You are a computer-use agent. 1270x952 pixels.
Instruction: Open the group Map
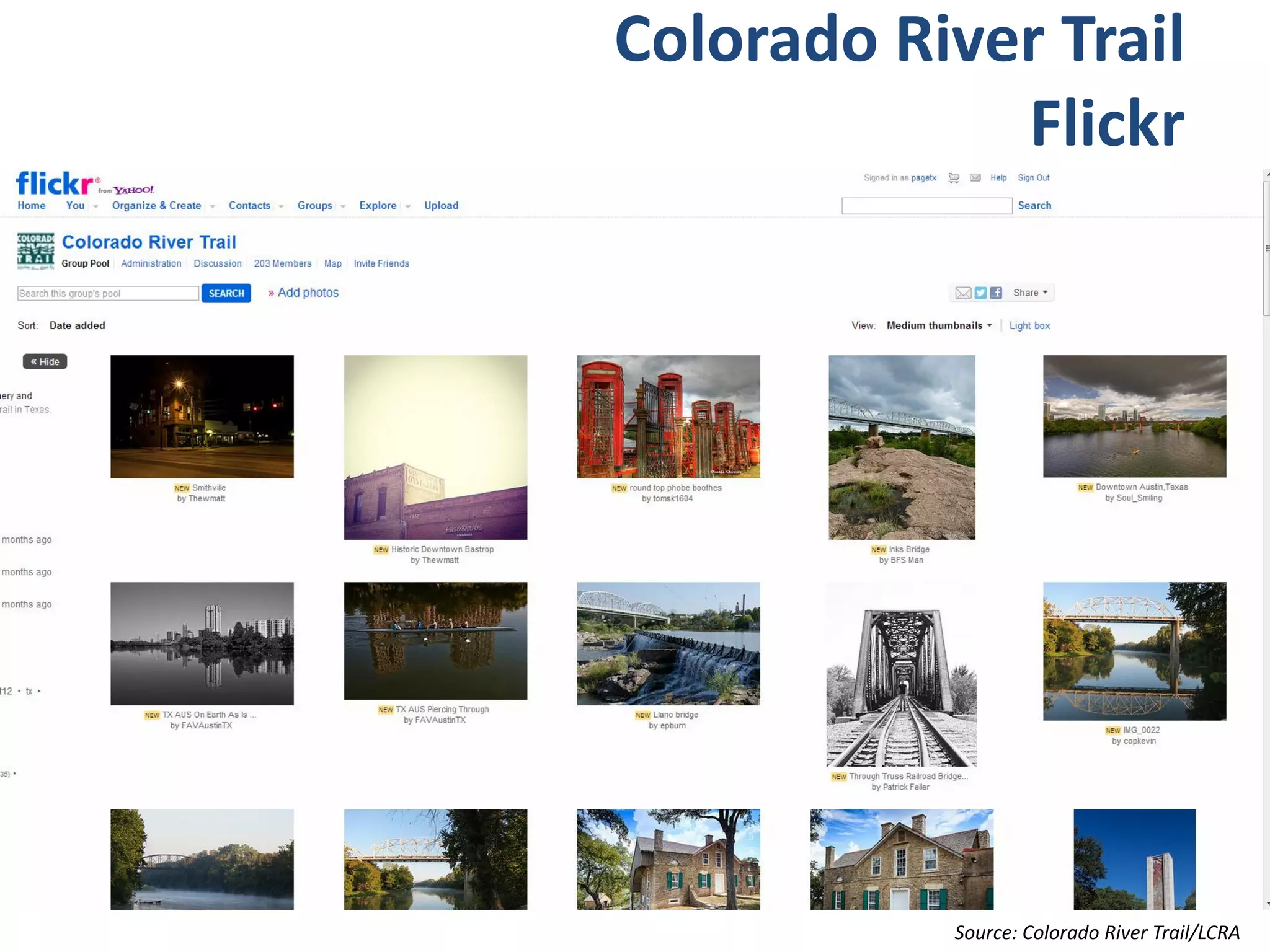tap(333, 263)
